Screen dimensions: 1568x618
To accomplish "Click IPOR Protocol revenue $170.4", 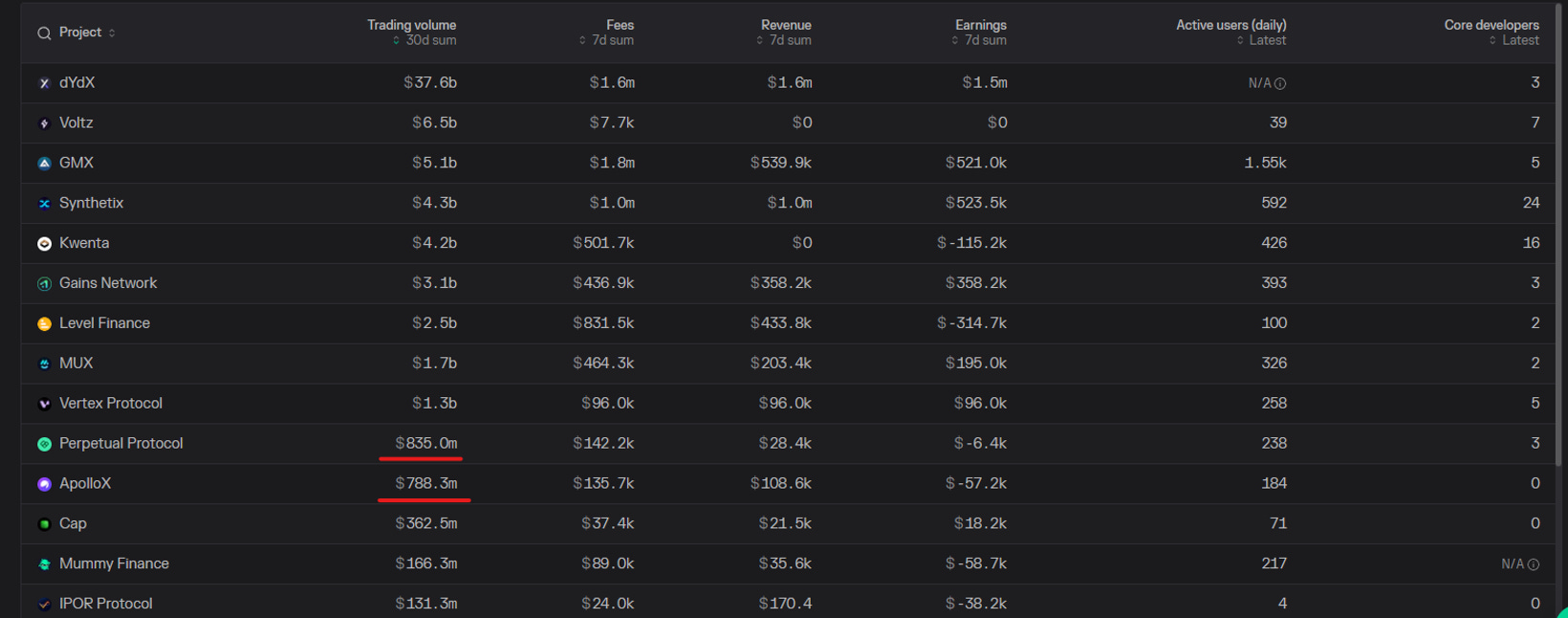I will 785,605.
